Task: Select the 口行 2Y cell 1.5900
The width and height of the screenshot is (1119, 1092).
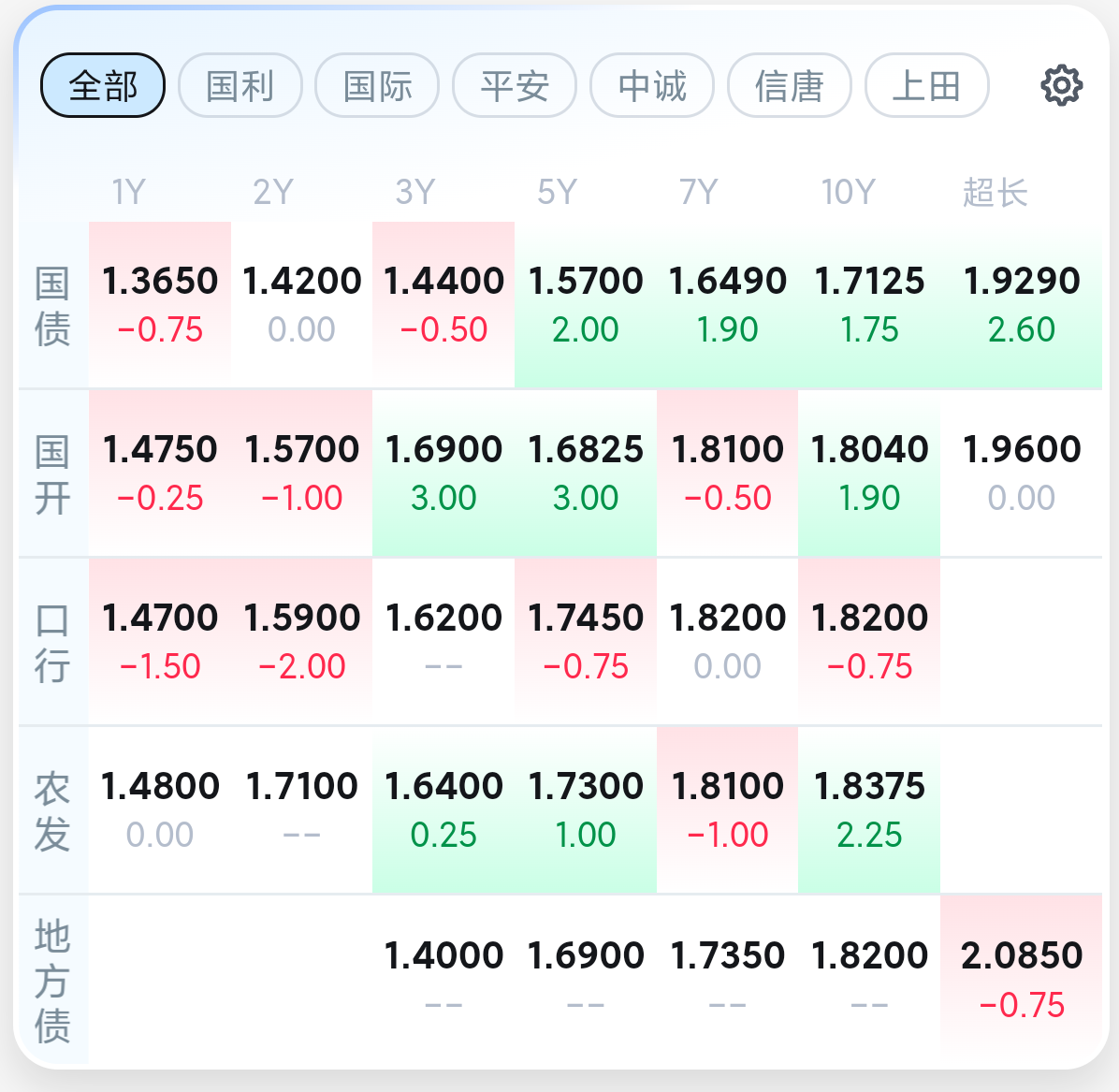Action: coord(302,642)
